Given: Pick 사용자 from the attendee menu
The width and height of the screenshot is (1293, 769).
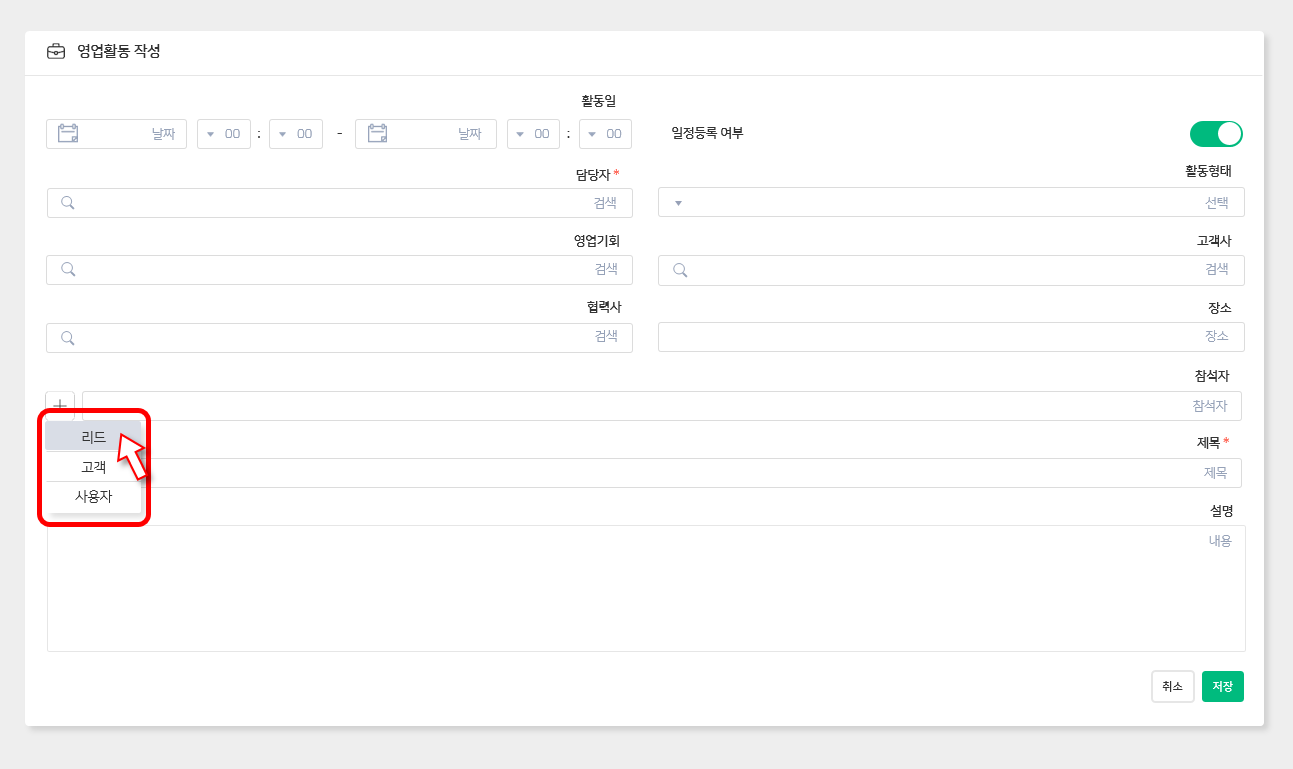Looking at the screenshot, I should (93, 496).
